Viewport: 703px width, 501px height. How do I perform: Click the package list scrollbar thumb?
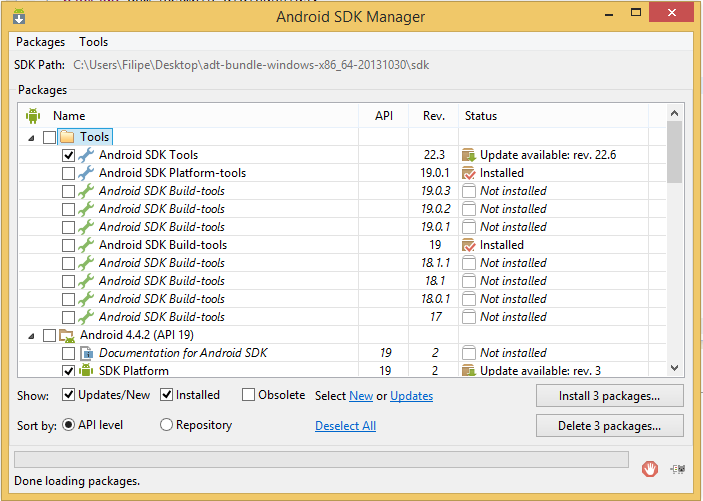674,152
